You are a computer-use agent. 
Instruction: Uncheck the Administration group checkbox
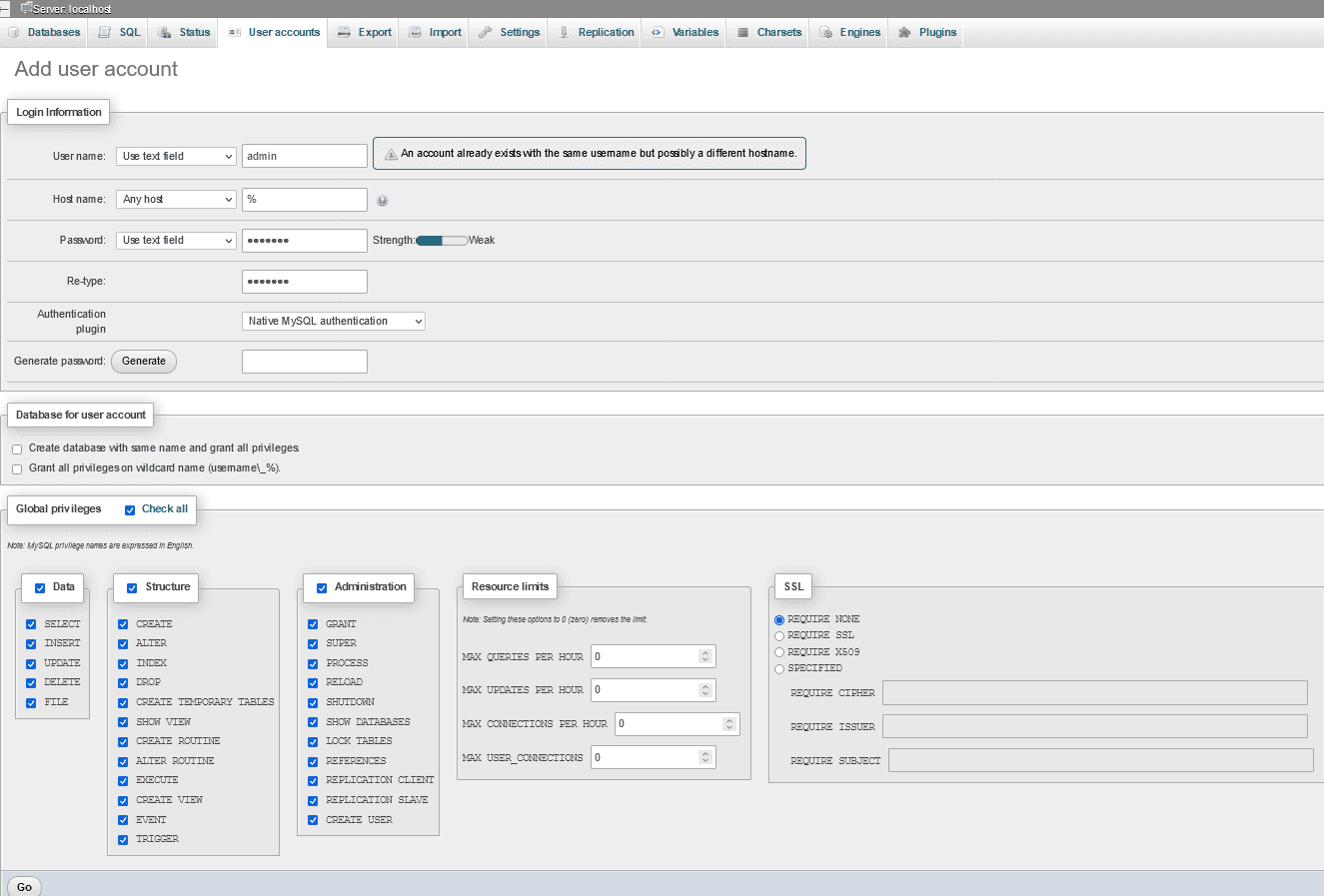point(322,588)
